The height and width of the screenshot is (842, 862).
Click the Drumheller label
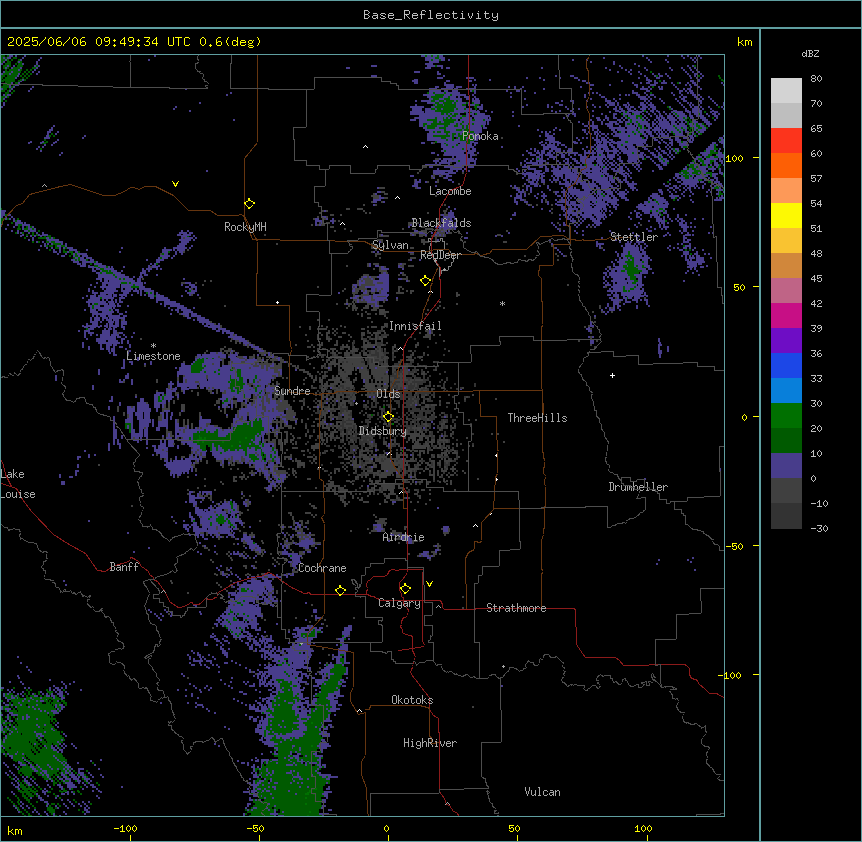tap(638, 487)
